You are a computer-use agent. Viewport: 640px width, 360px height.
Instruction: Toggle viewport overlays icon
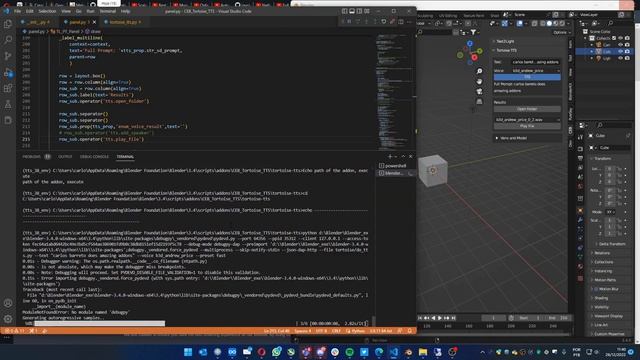click(520, 24)
